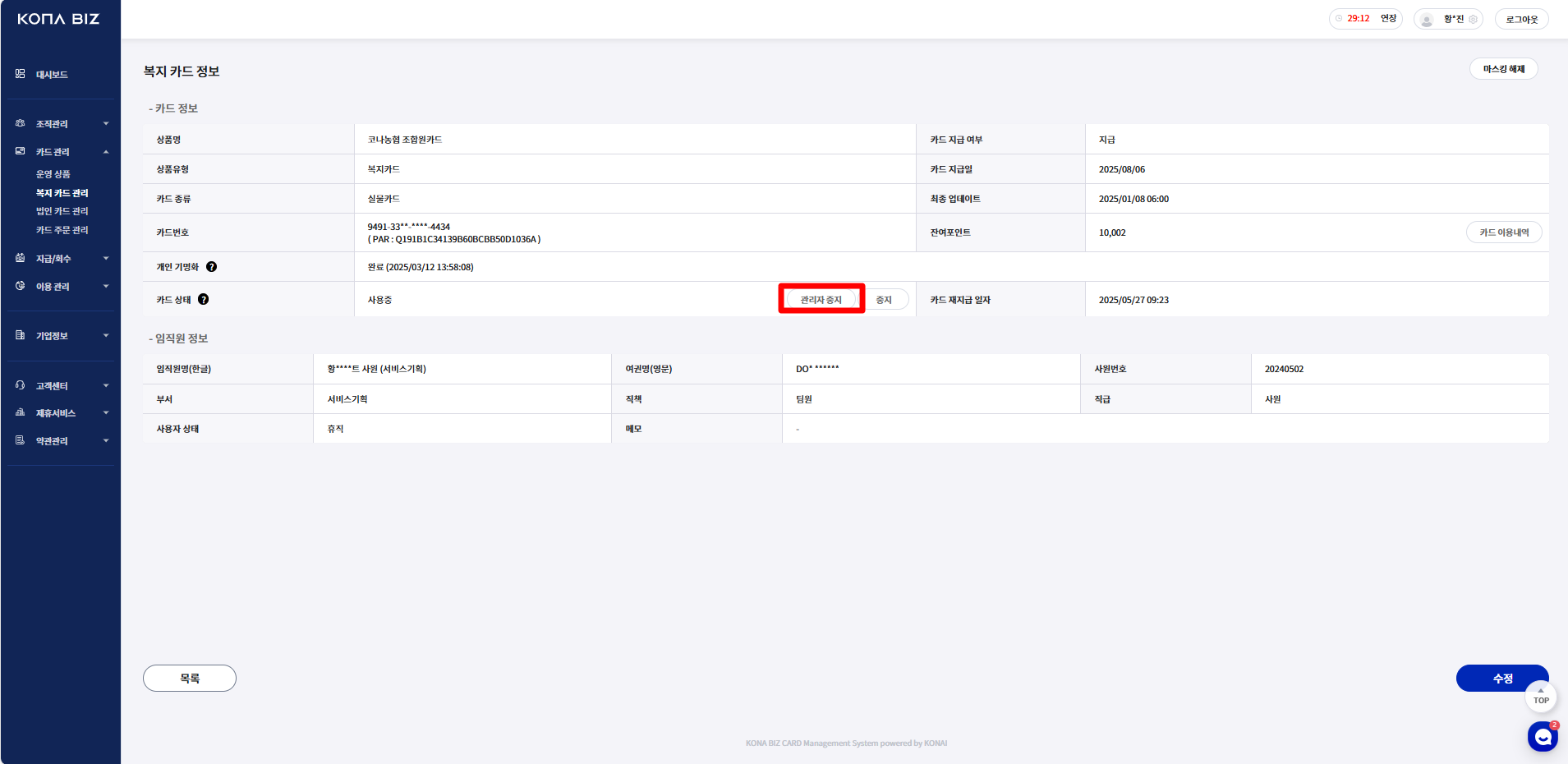Open user settings gear icon beside 황*진

point(1473,19)
